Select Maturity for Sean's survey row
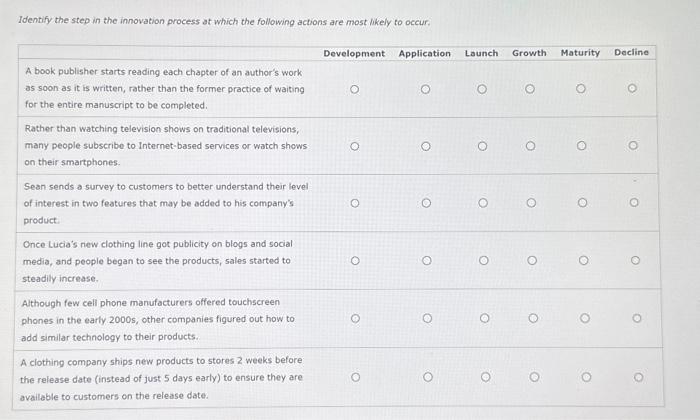The width and height of the screenshot is (700, 420). pyautogui.click(x=582, y=203)
